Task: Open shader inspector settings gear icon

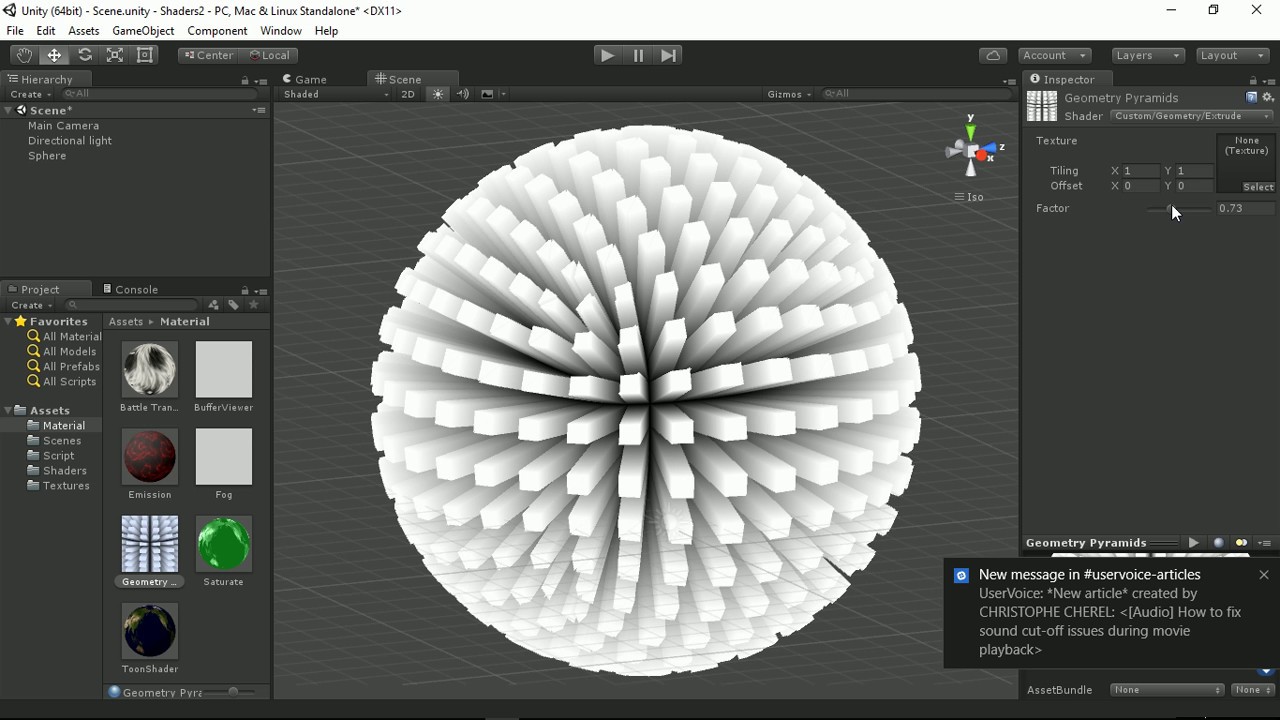Action: pos(1267,97)
